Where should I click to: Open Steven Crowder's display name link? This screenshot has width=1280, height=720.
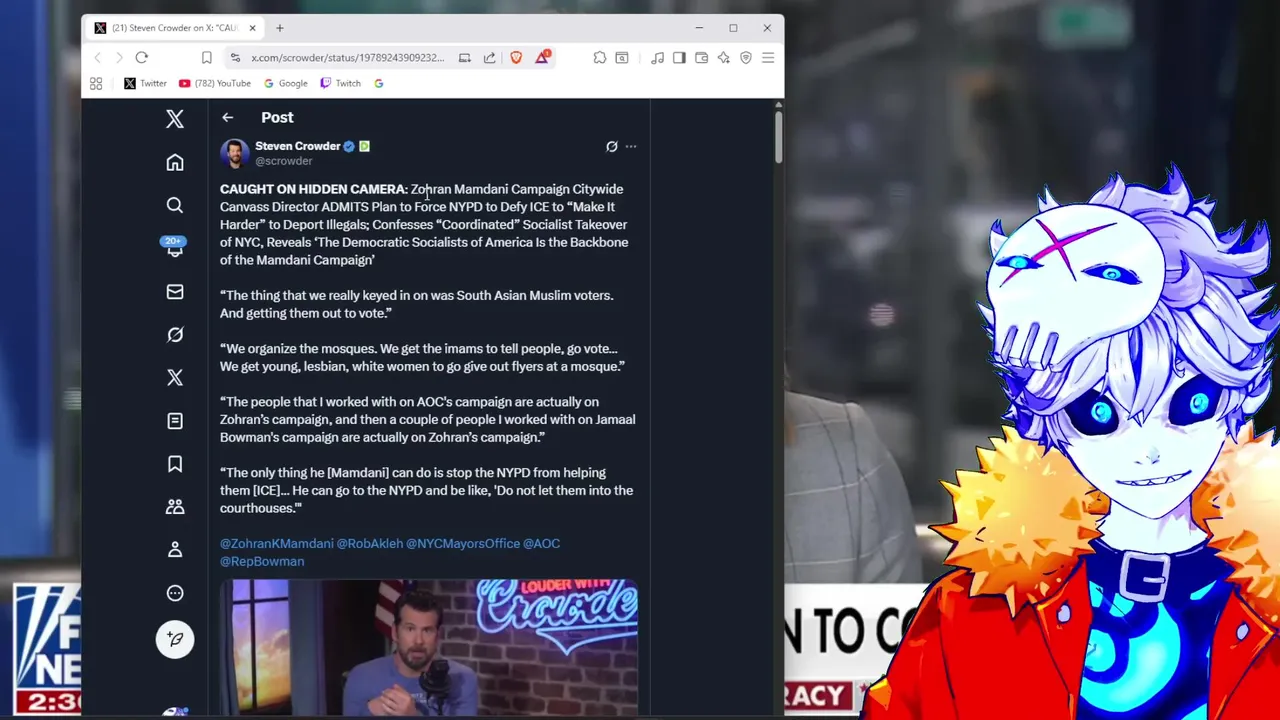(x=297, y=146)
